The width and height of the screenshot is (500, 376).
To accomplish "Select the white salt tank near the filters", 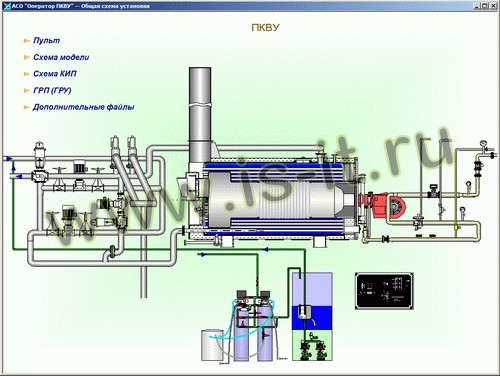I will tap(212, 345).
